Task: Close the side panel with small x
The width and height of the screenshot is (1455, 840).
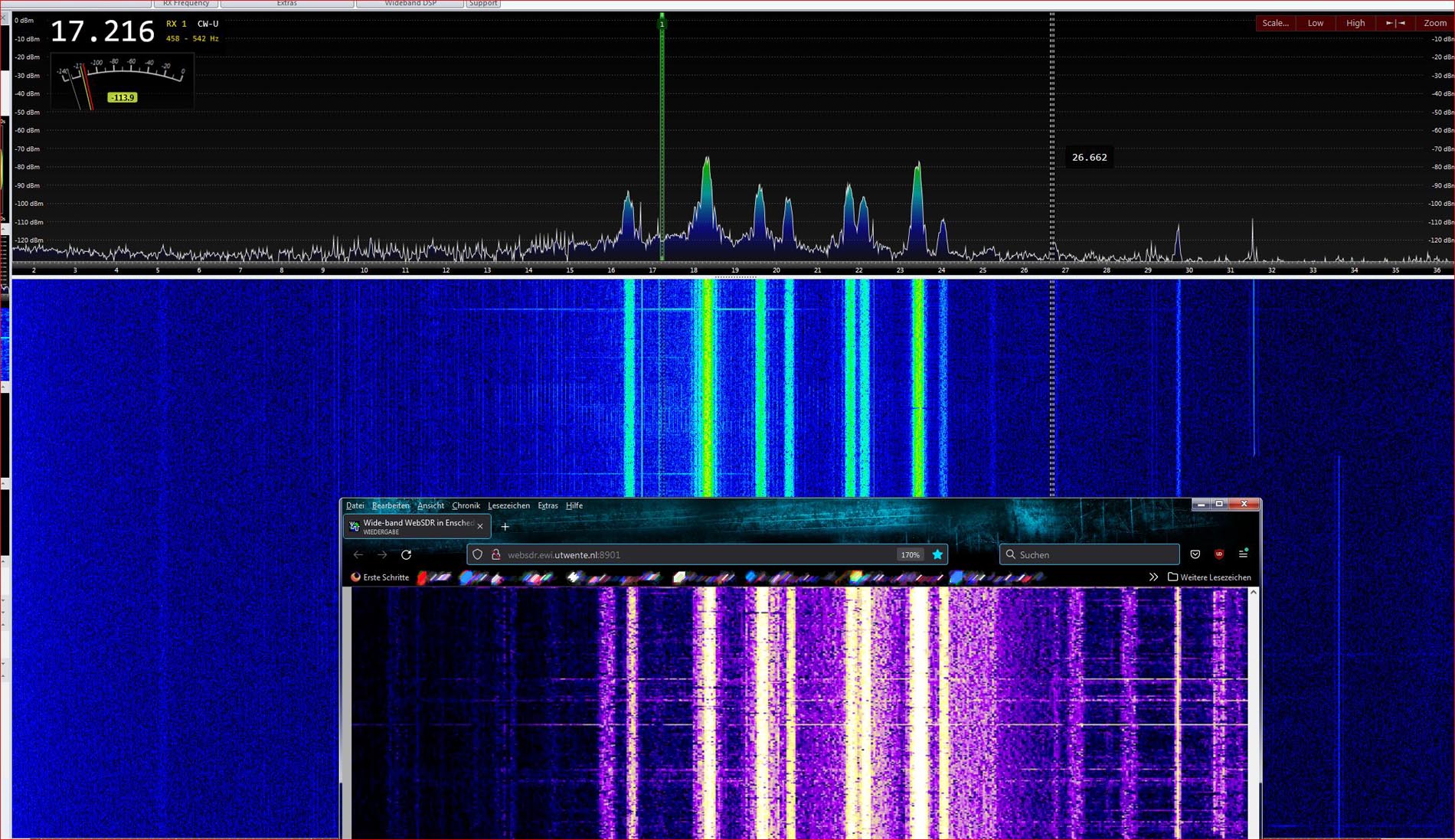Action: tap(5, 18)
